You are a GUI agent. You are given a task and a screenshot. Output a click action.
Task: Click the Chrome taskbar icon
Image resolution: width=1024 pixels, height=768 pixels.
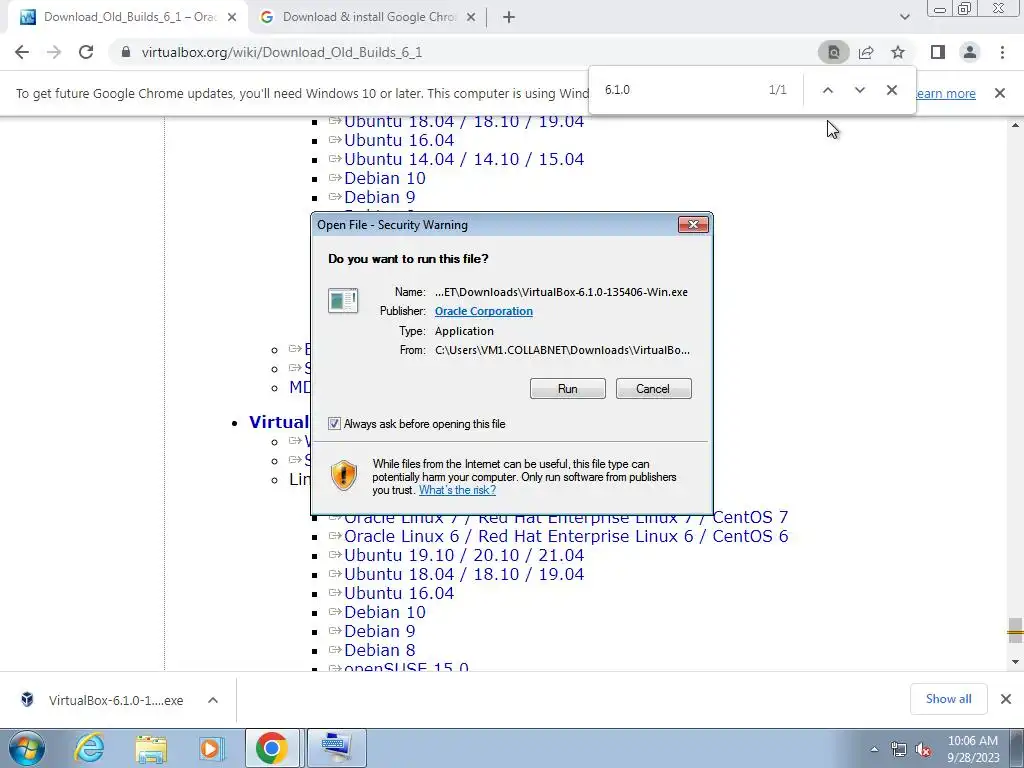(272, 748)
